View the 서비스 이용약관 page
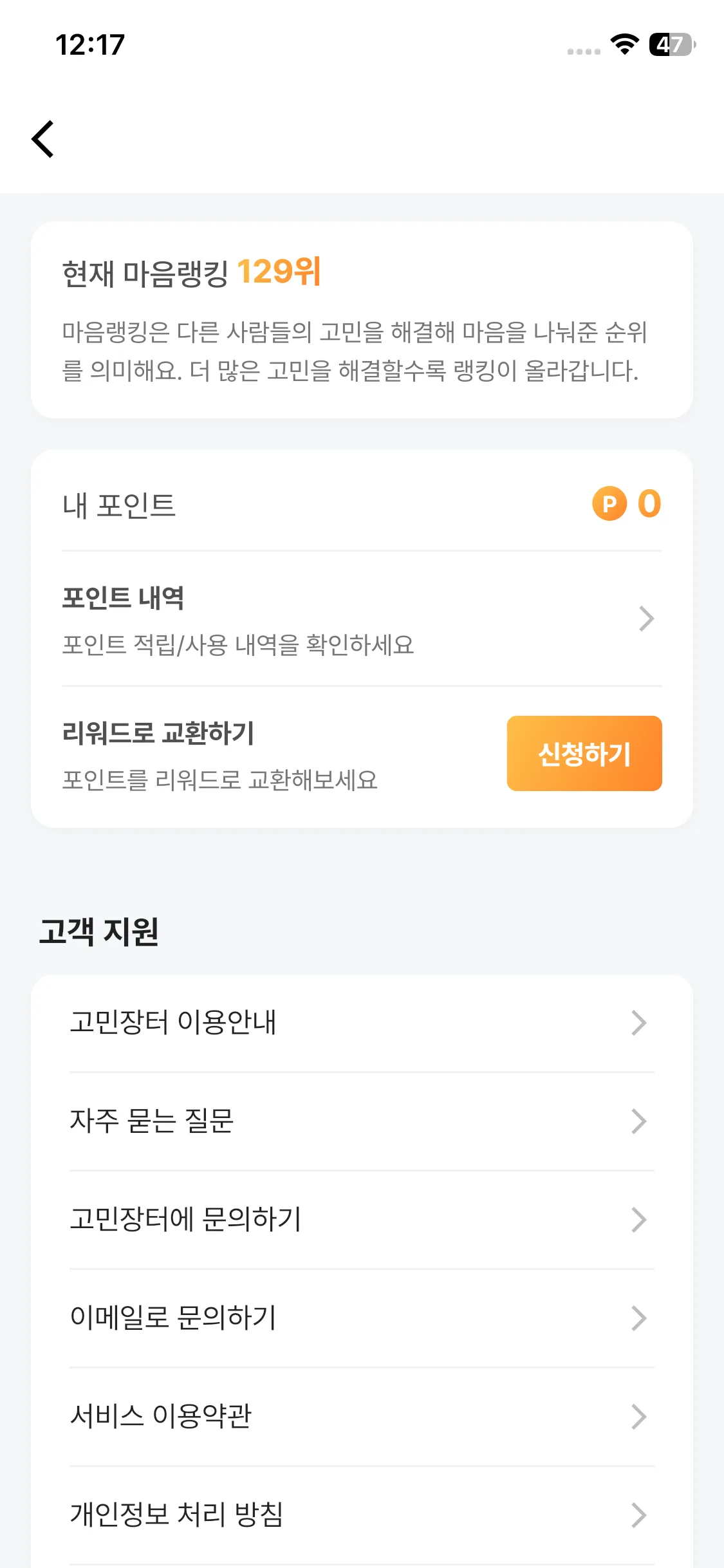 coord(161,1417)
